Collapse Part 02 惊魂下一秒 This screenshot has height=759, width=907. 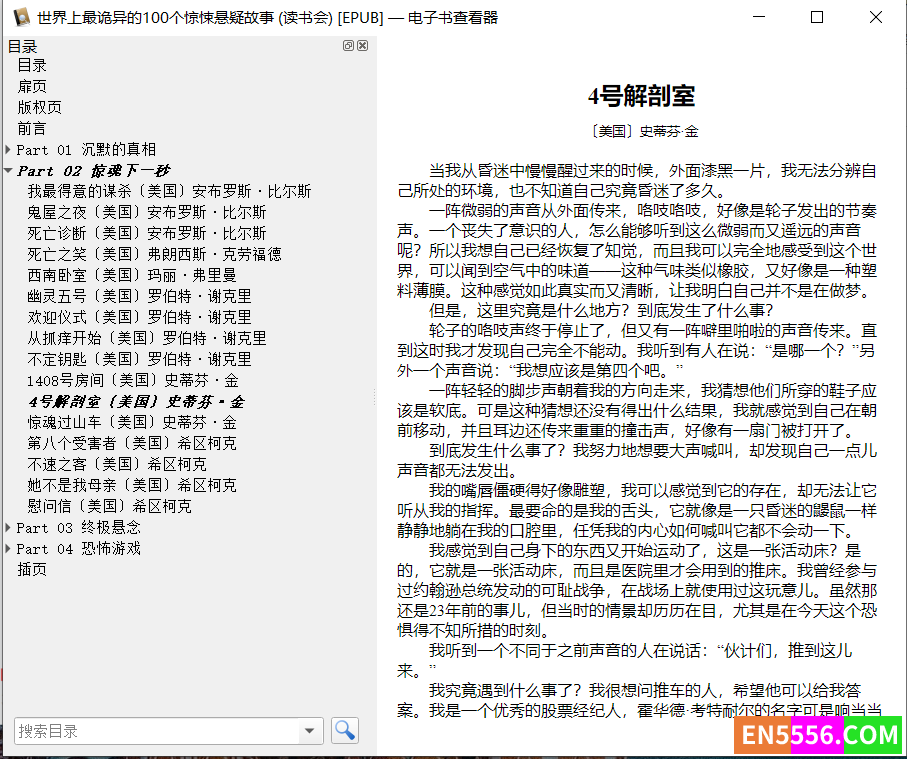(8, 171)
